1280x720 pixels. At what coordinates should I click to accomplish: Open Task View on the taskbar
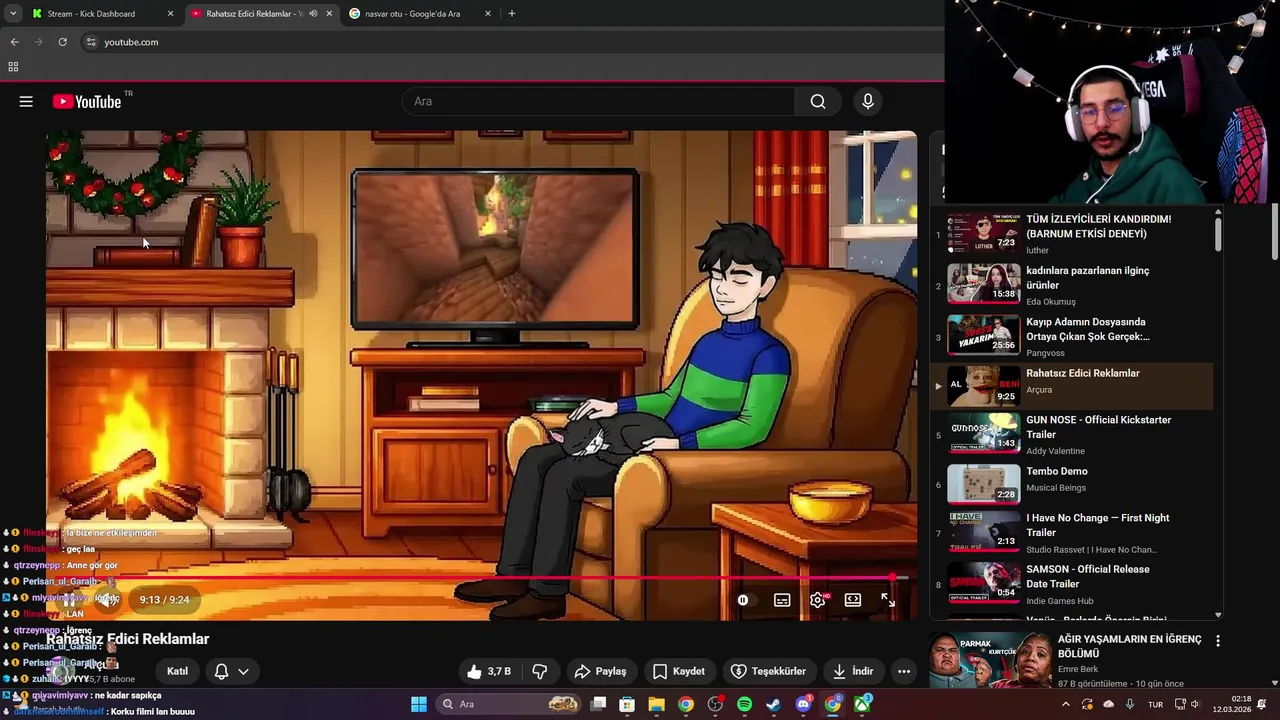(598, 704)
